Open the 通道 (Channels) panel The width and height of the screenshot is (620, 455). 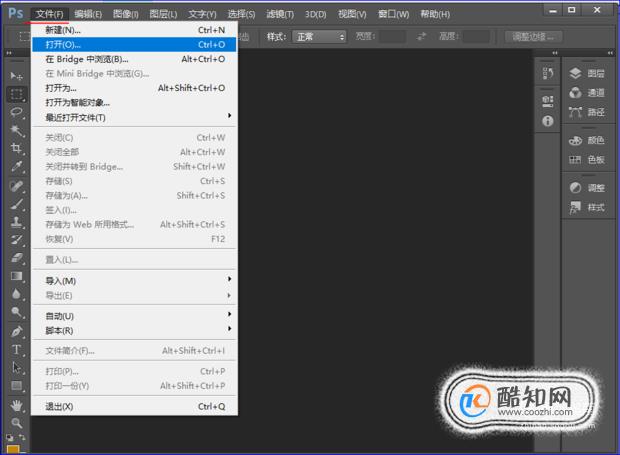pyautogui.click(x=587, y=93)
